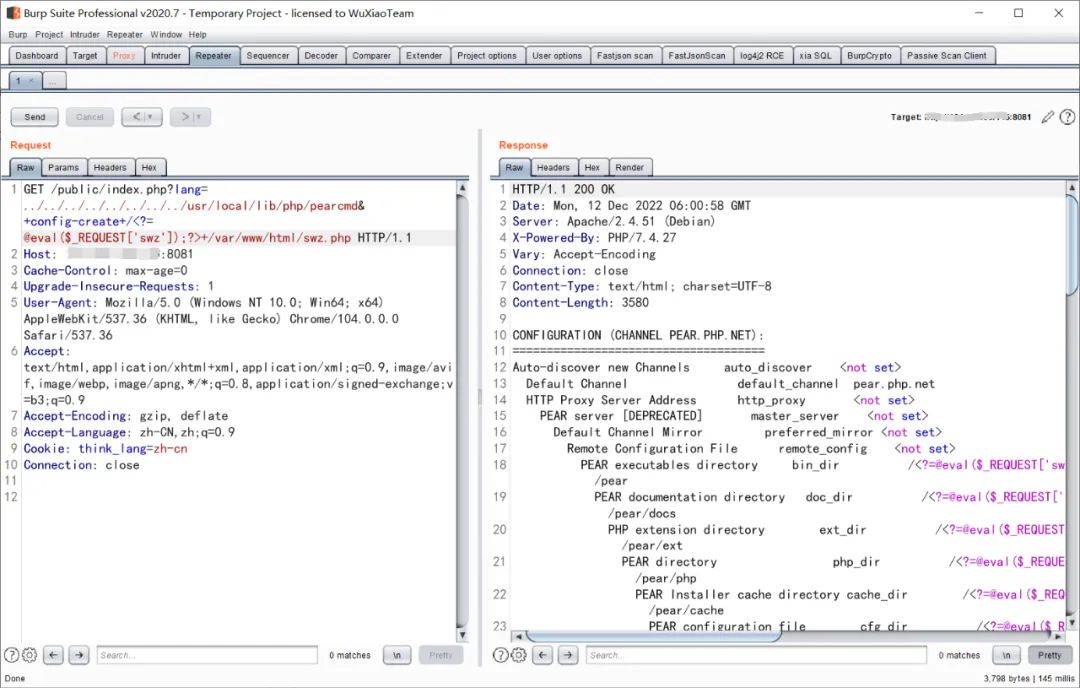This screenshot has height=688, width=1080.
Task: Close Repeater request tab 1
Action: coord(31,81)
